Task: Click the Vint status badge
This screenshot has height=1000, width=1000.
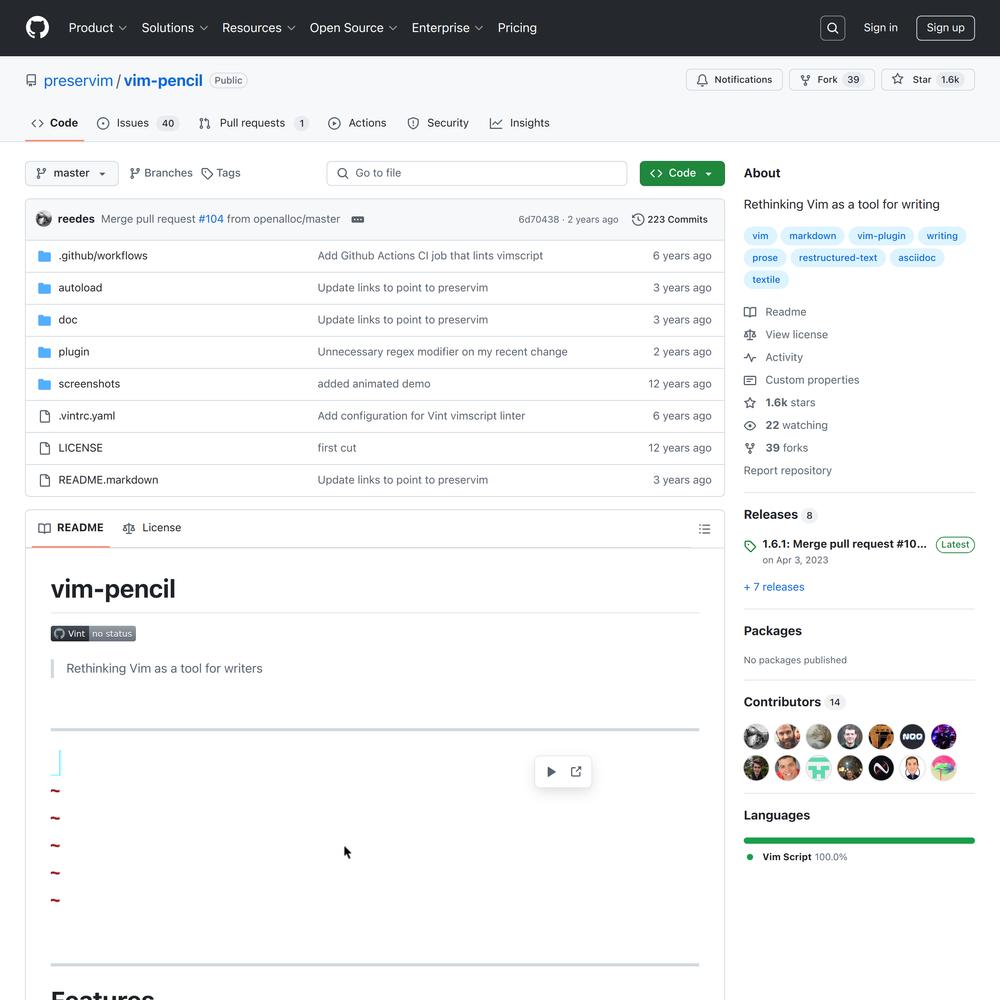Action: coord(93,633)
